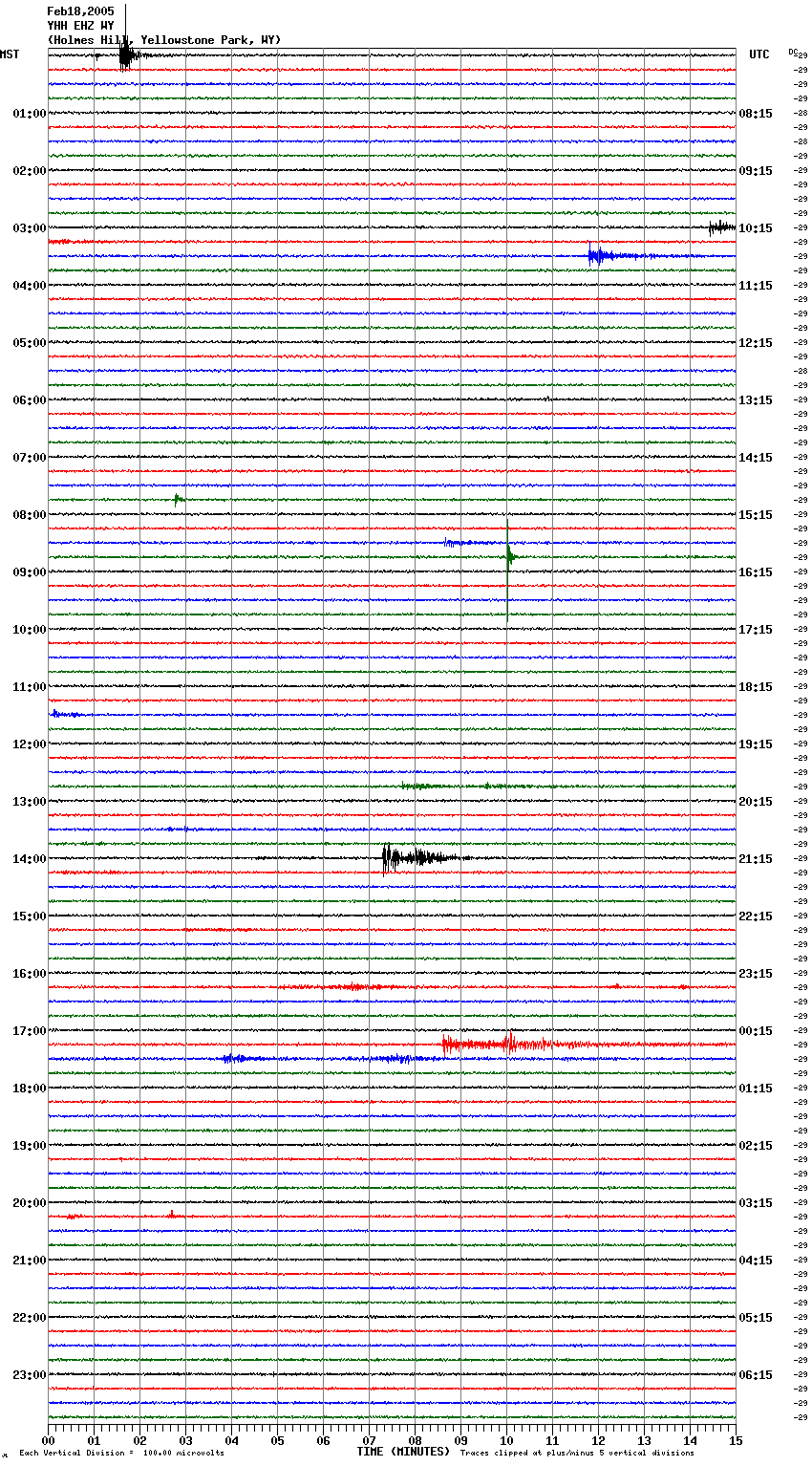Click minute 02 on the time axis

coord(139,1440)
